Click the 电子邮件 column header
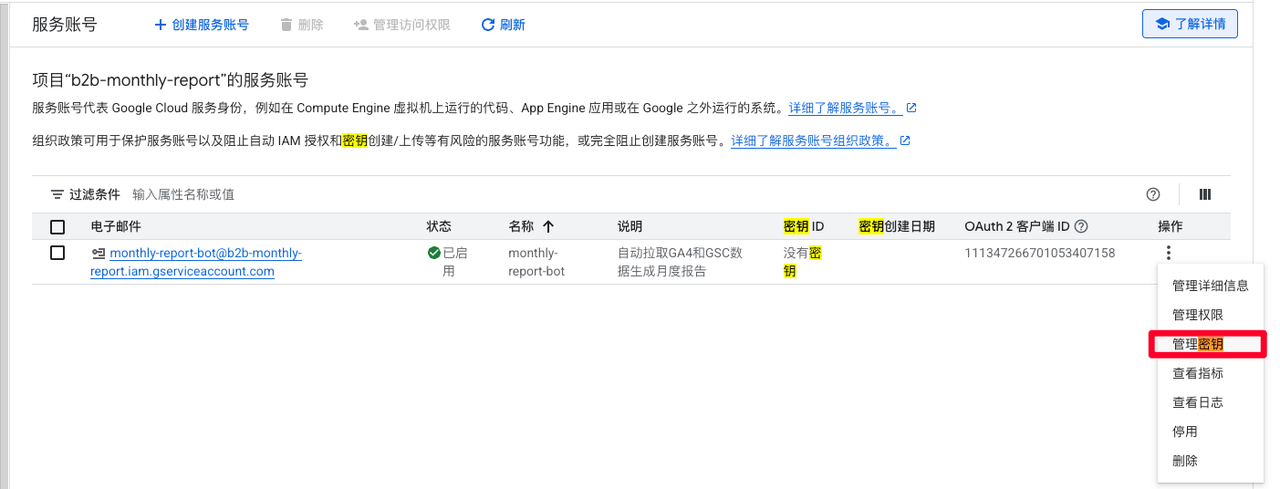 click(x=116, y=227)
